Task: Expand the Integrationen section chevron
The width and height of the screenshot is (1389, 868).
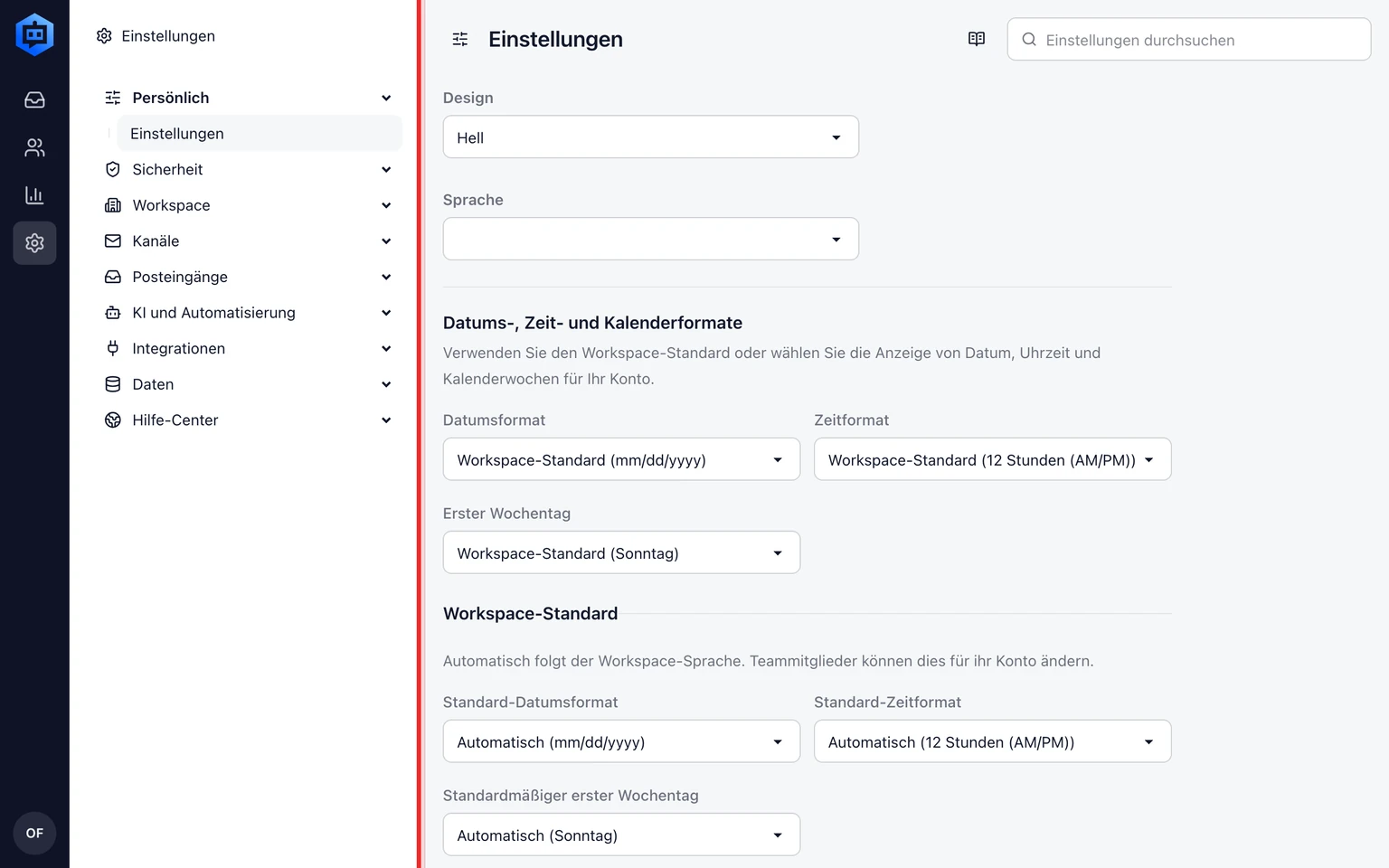Action: coord(386,348)
